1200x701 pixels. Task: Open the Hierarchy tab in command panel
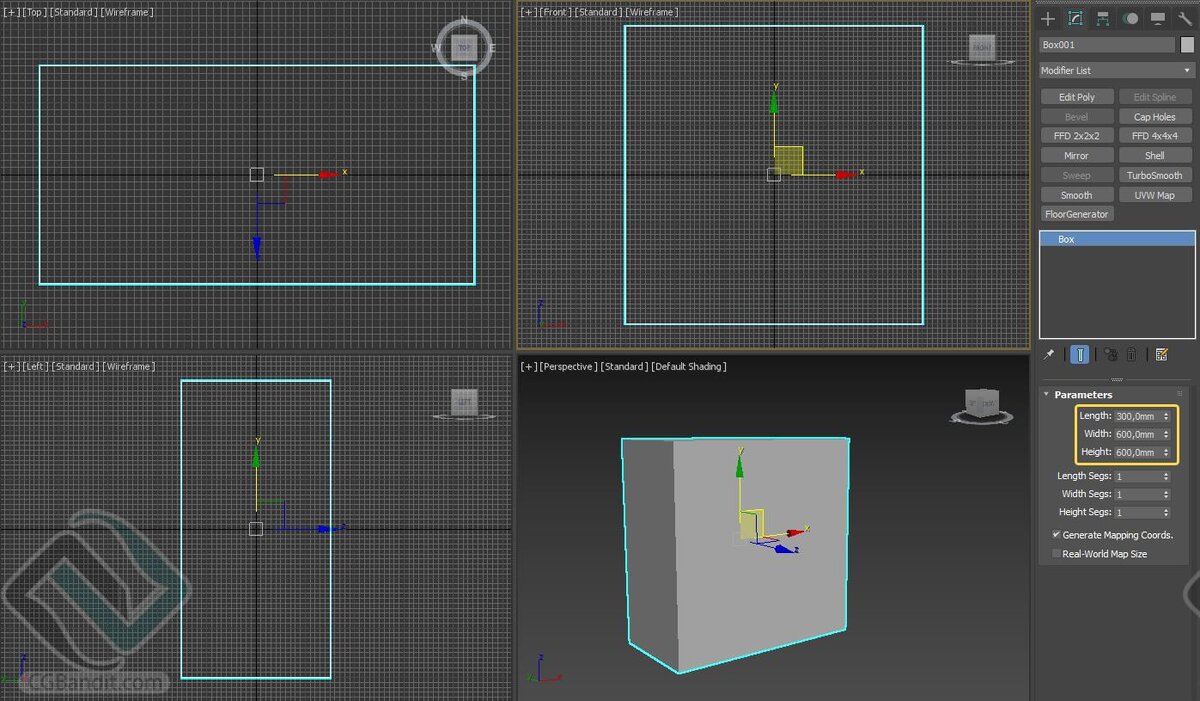coord(1103,19)
